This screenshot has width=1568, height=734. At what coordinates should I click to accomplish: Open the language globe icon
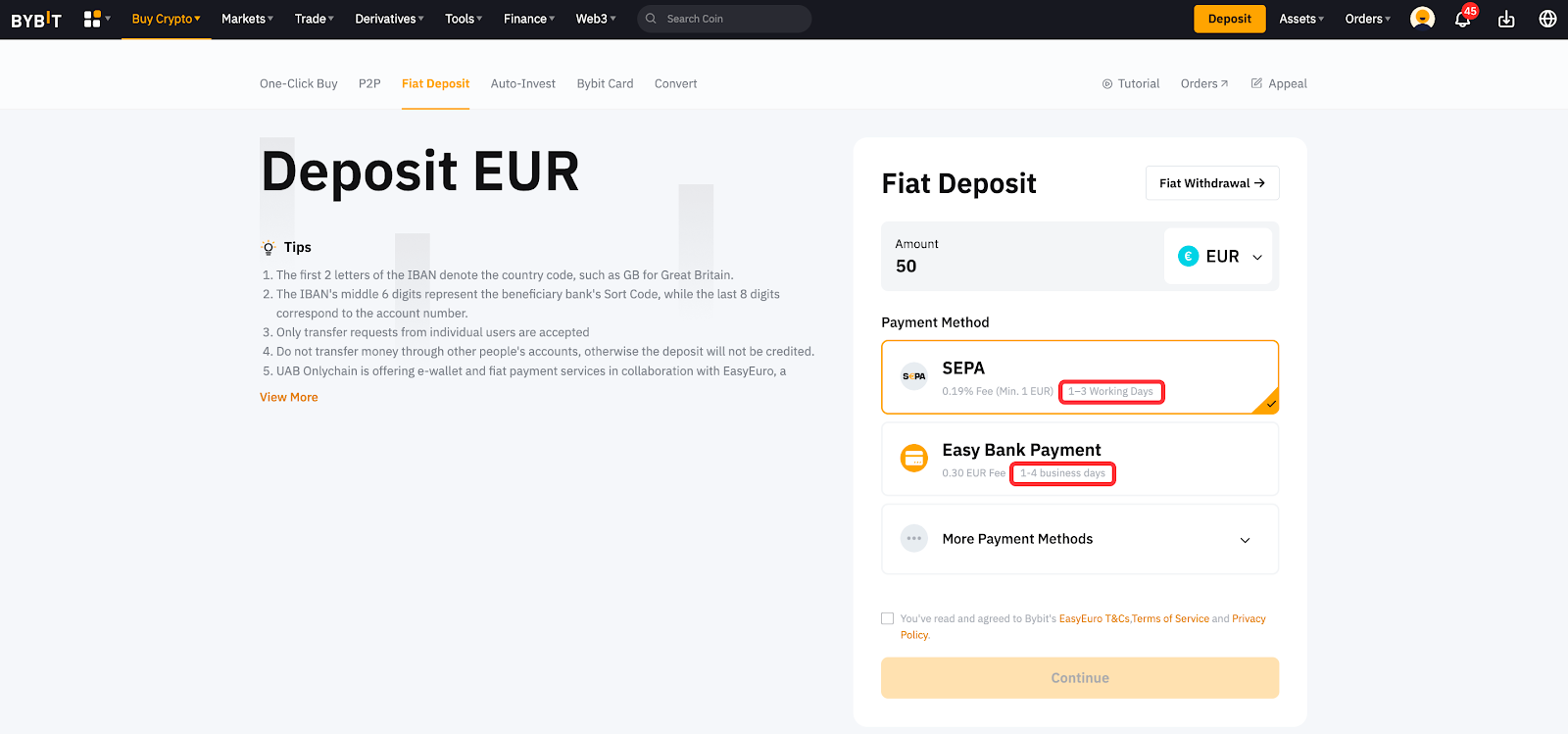click(1547, 19)
